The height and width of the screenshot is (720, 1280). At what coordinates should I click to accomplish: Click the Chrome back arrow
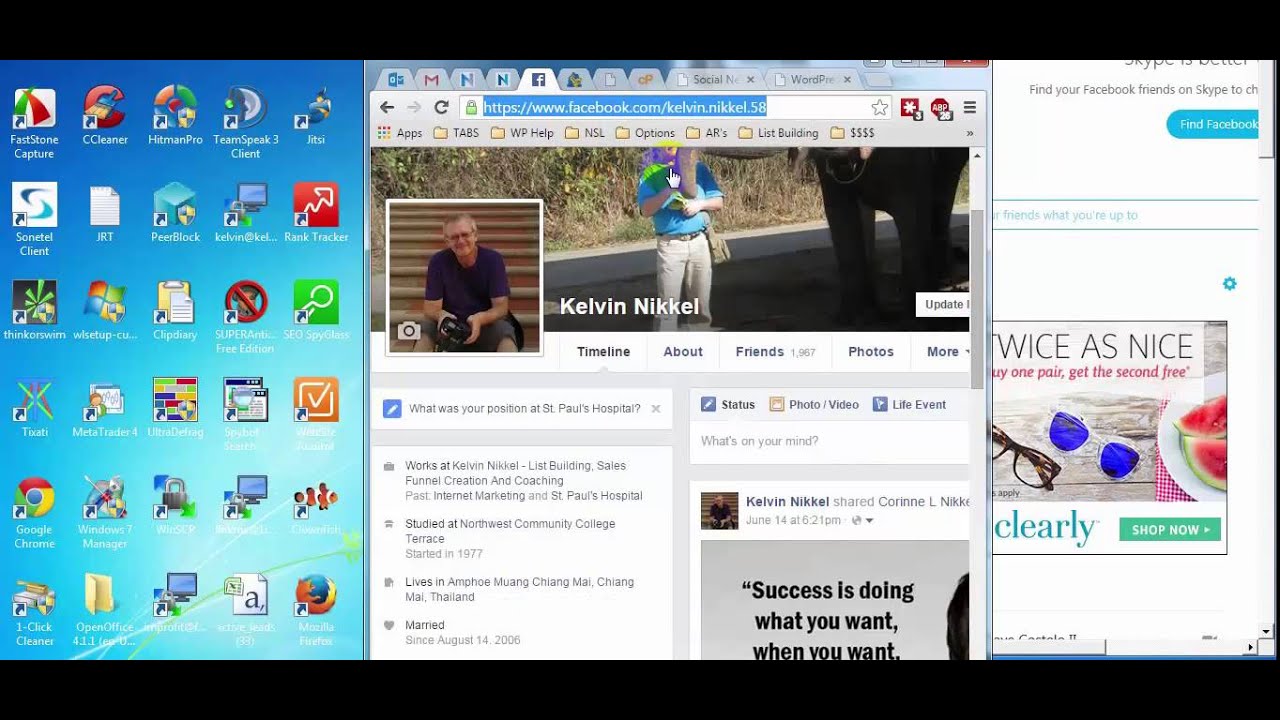coord(387,107)
